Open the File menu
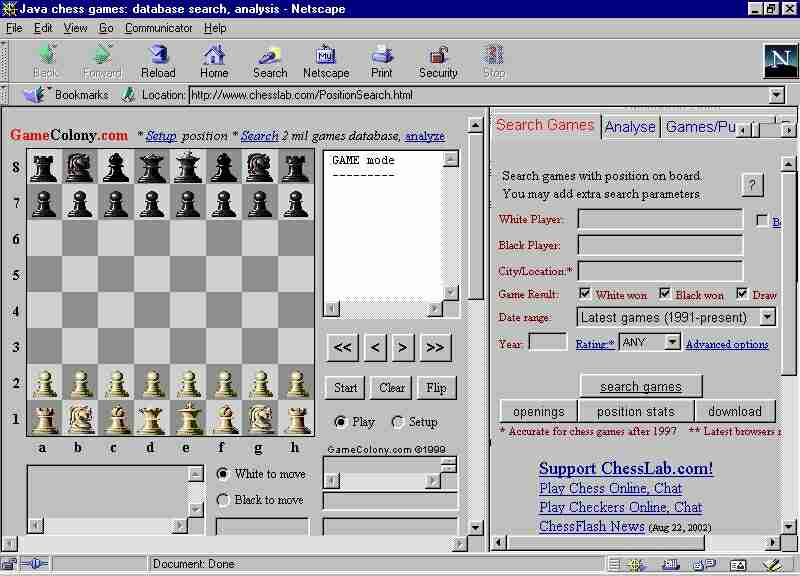The image size is (800, 576). tap(14, 28)
